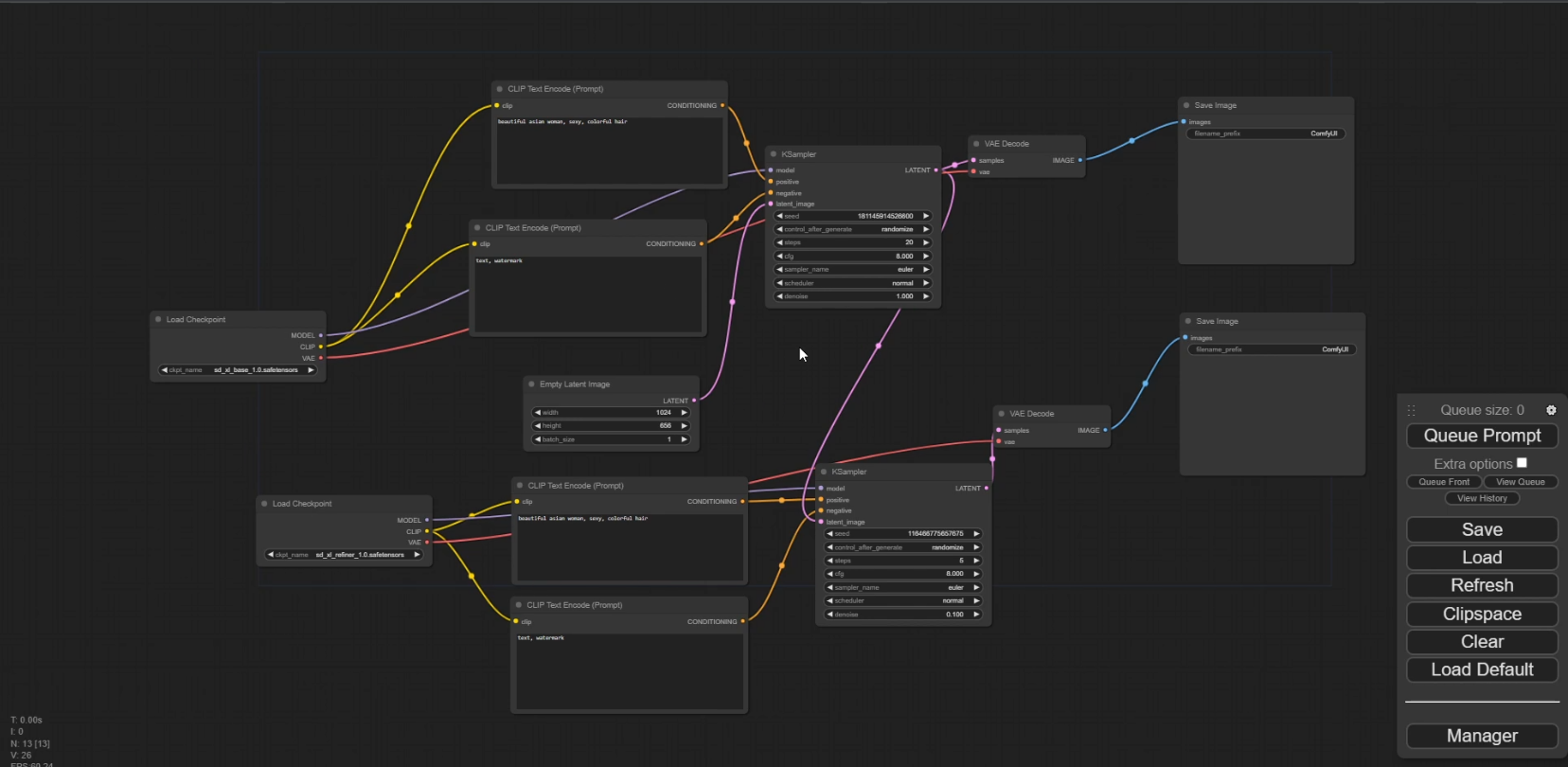
Task: Edit 'text, watermark' in bottommost CLIP Text Encode
Action: click(x=629, y=670)
